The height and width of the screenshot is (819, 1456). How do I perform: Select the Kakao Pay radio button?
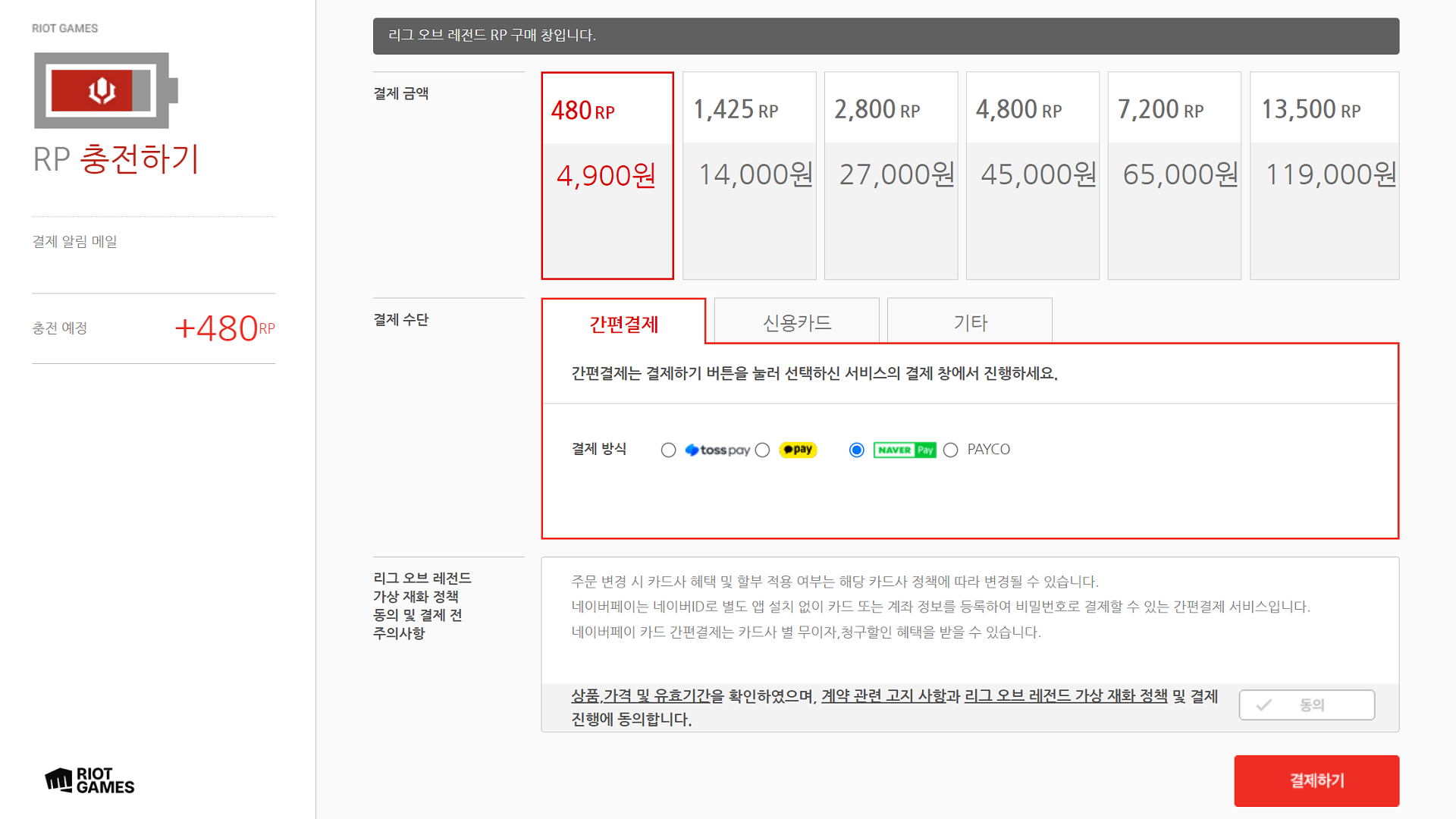coord(763,450)
